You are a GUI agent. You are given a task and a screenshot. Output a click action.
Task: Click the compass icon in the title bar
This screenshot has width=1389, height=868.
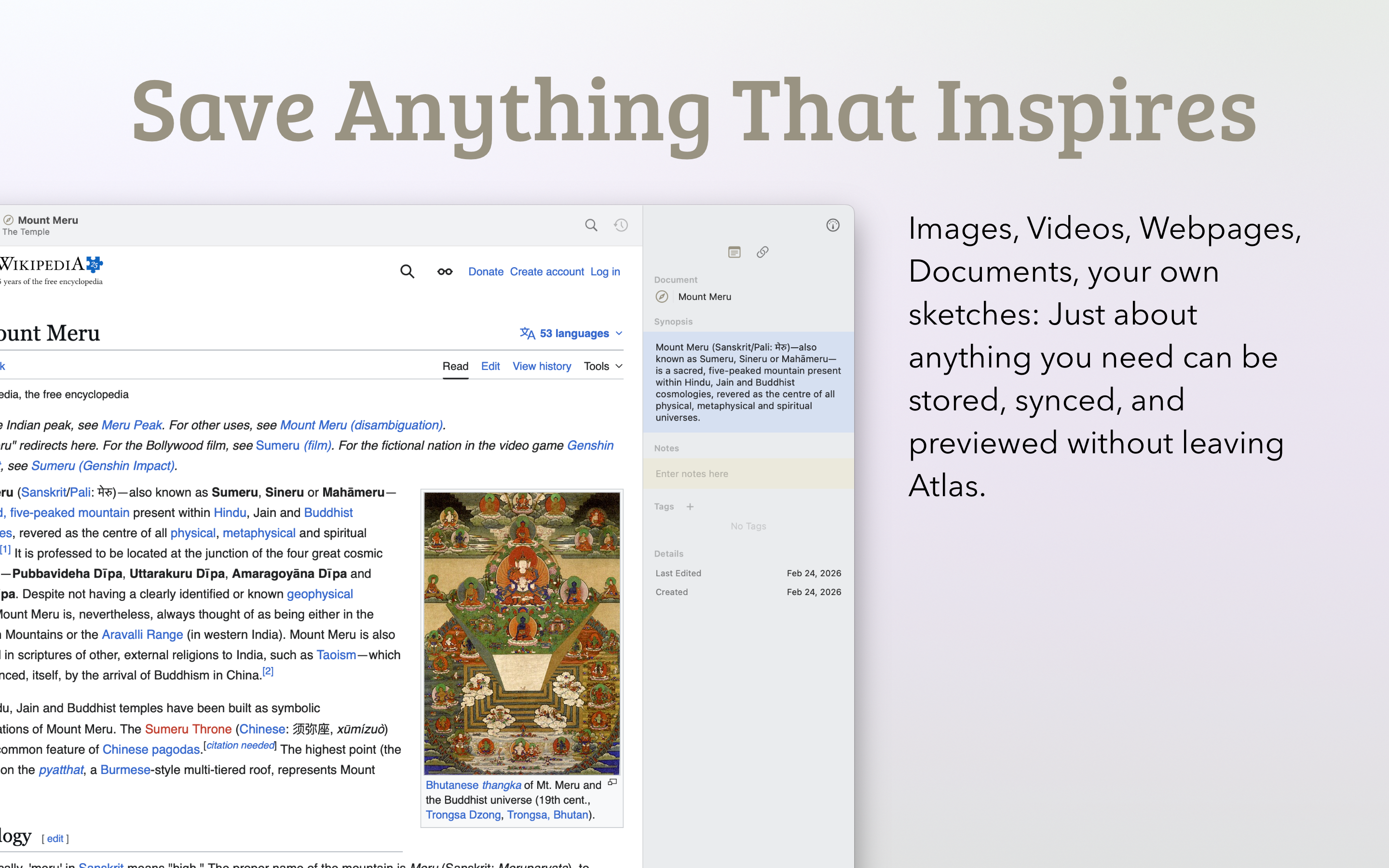(x=8, y=220)
